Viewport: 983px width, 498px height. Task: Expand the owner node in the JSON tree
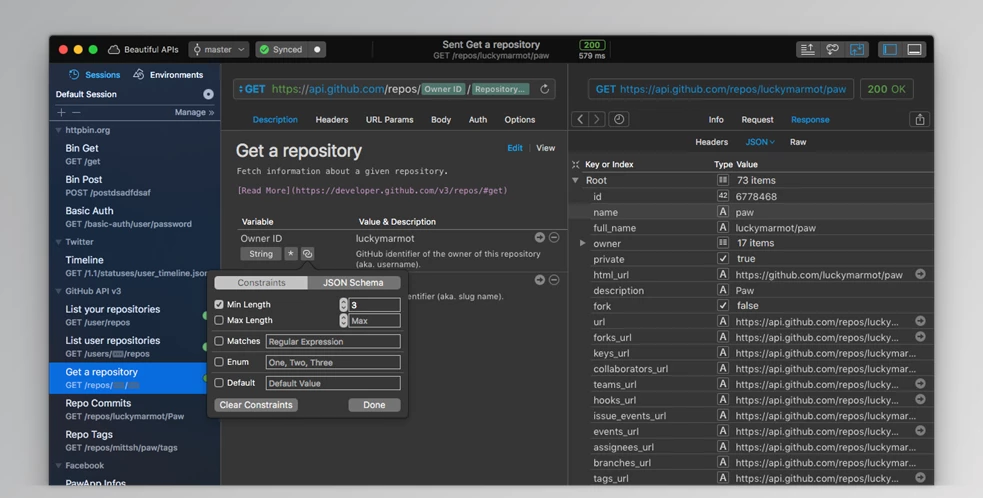point(583,243)
